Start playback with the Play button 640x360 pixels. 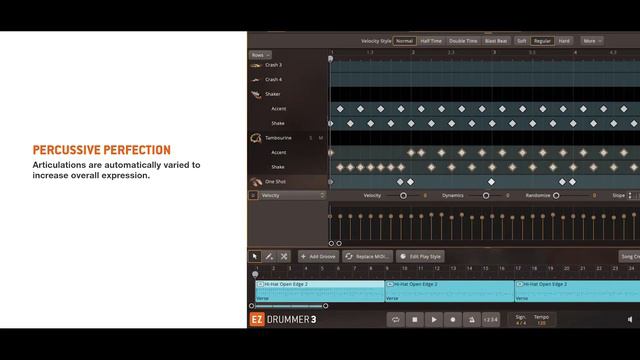[434, 320]
